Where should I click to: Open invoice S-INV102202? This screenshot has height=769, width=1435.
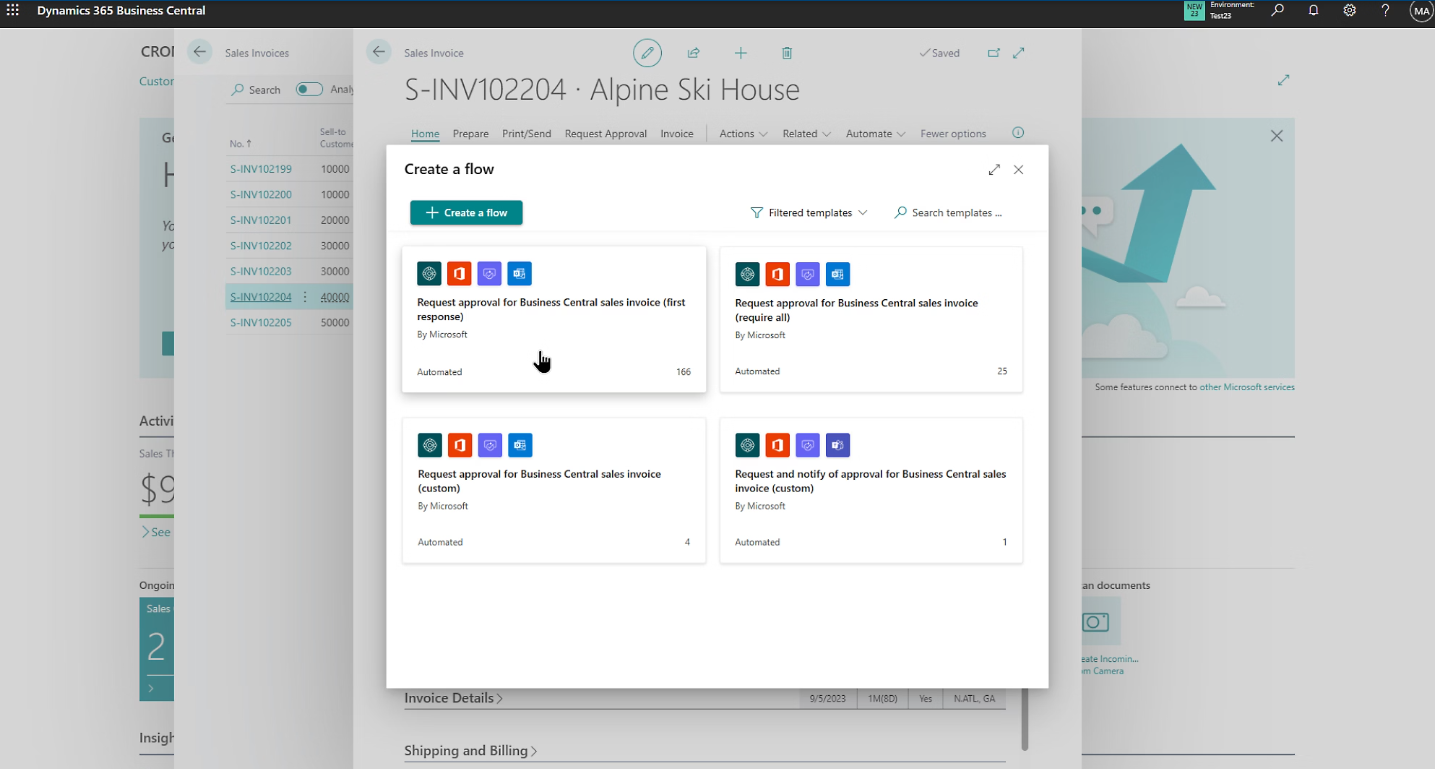tap(261, 246)
